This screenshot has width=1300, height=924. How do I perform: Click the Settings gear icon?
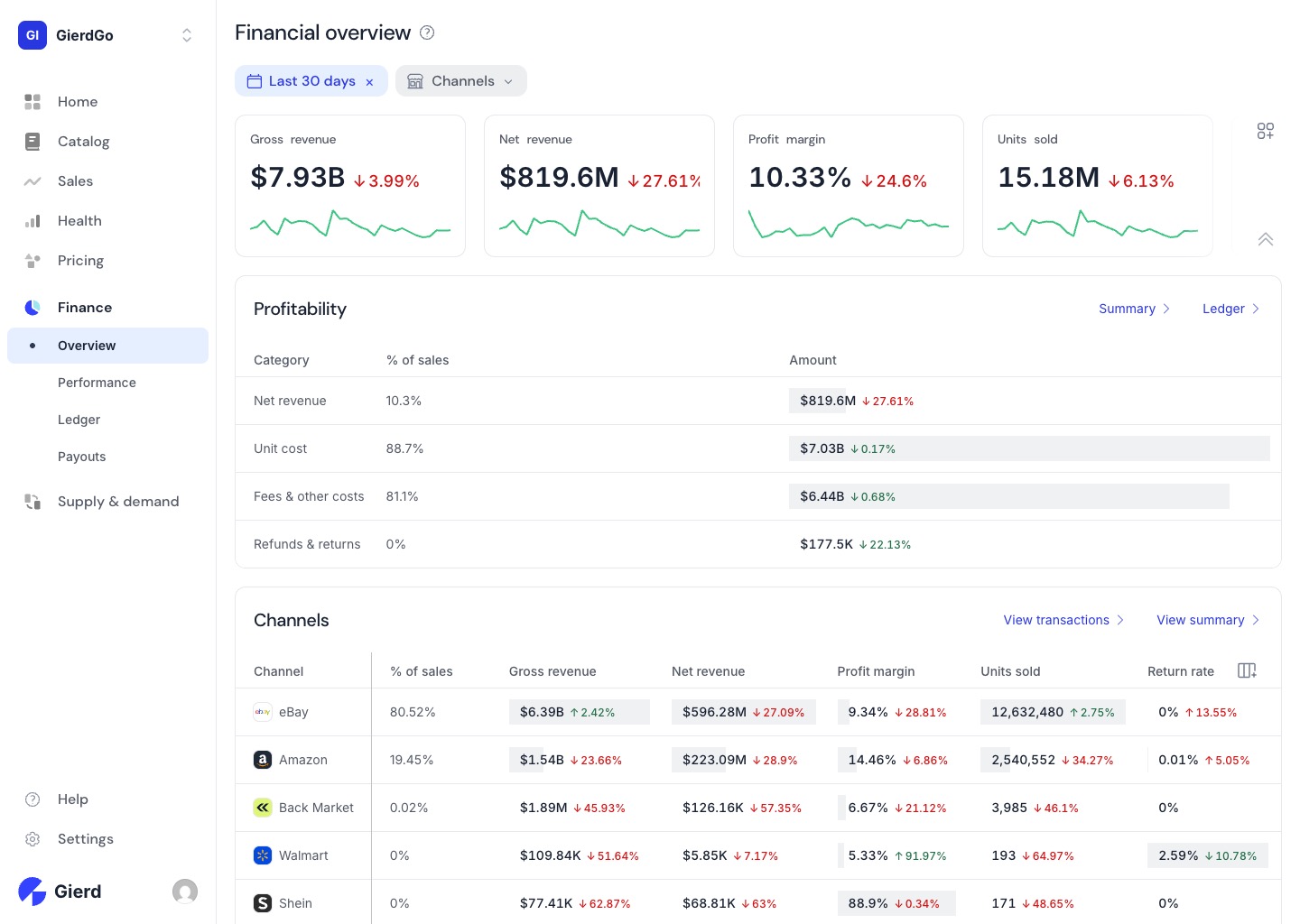pos(32,839)
